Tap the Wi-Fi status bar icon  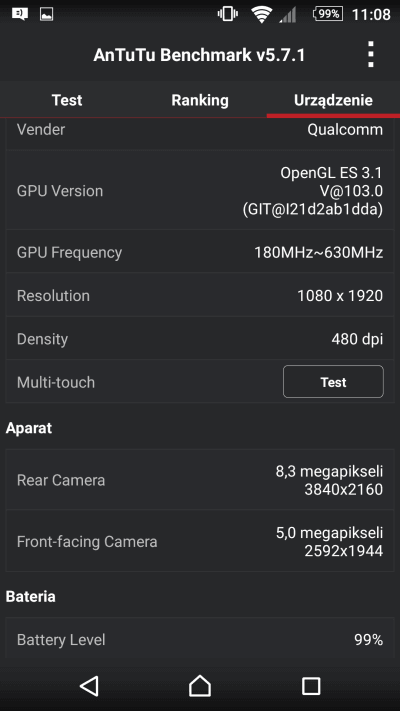tap(261, 15)
